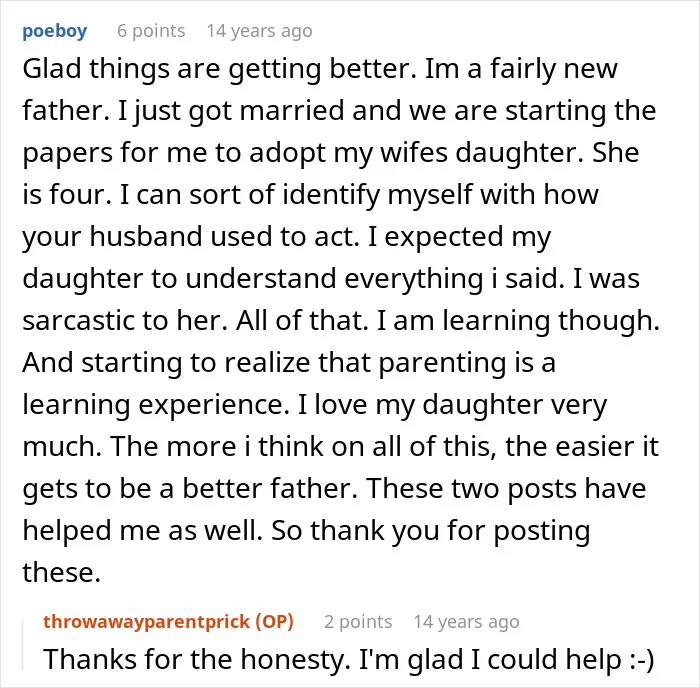This screenshot has height=688, width=700.
Task: Click the 6 points score label
Action: tap(151, 31)
